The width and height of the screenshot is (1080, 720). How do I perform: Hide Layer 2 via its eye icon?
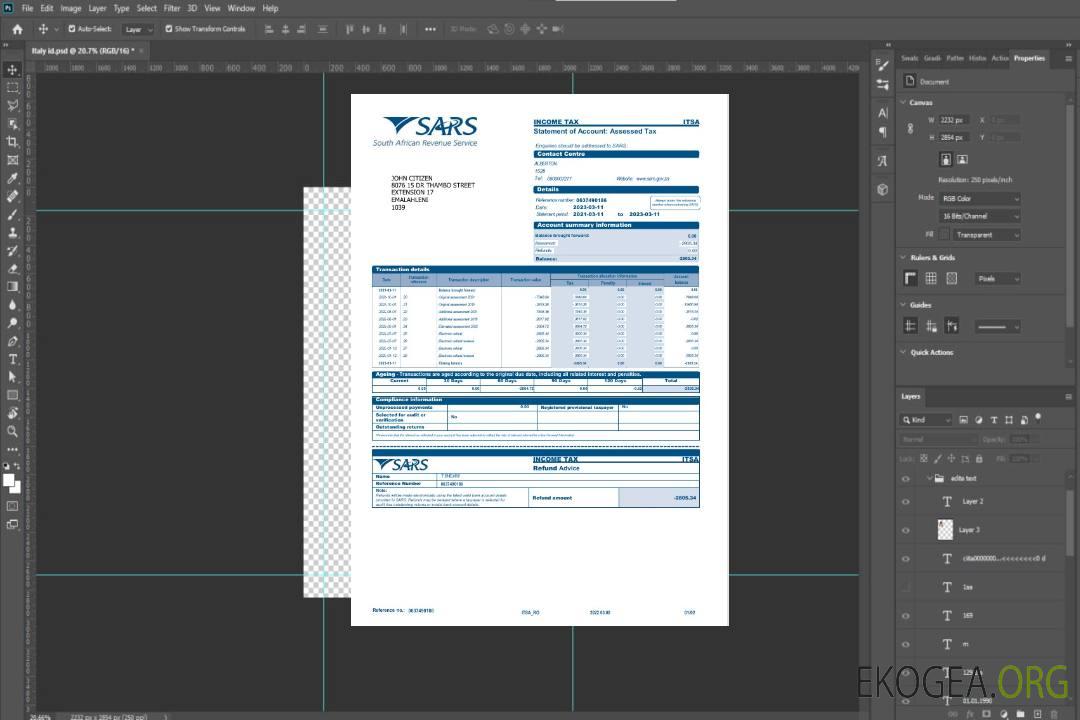[906, 502]
